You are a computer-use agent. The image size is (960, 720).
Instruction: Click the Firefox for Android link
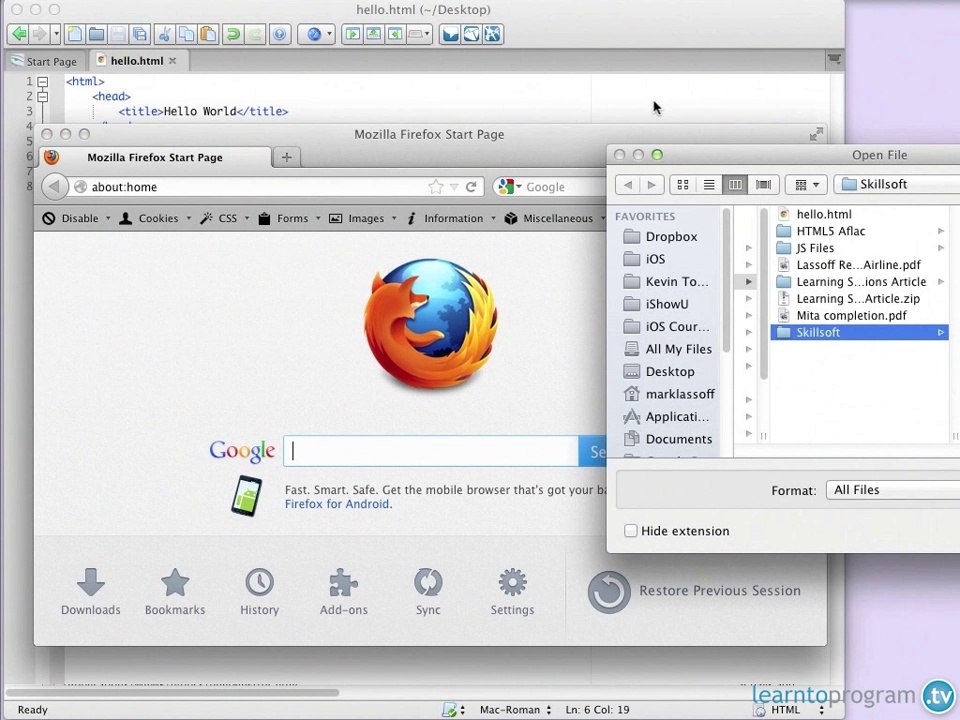tap(337, 504)
